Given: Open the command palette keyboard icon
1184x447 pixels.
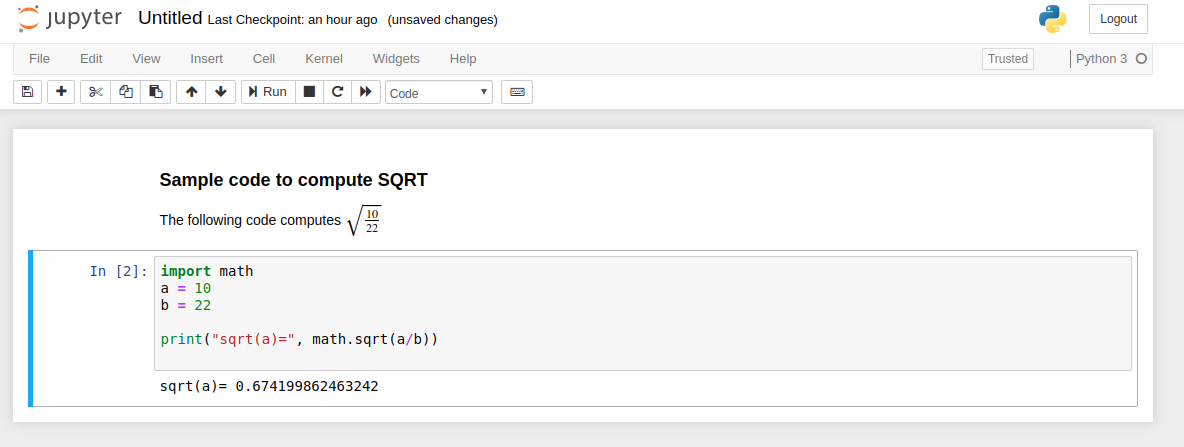Looking at the screenshot, I should [517, 92].
